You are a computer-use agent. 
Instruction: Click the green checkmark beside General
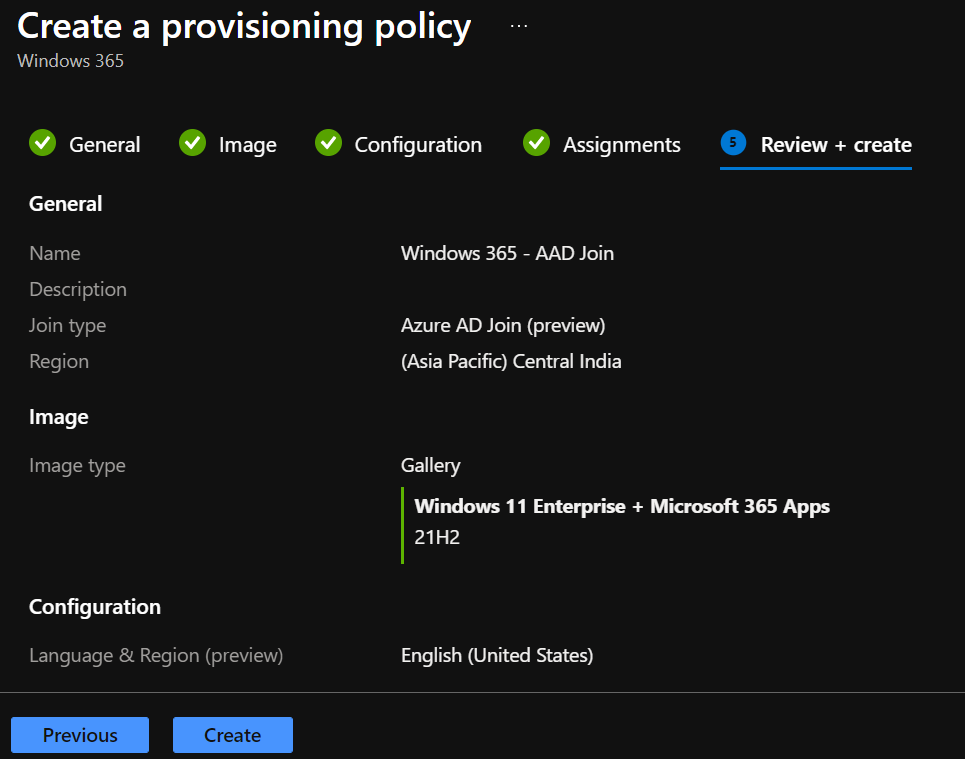[42, 143]
